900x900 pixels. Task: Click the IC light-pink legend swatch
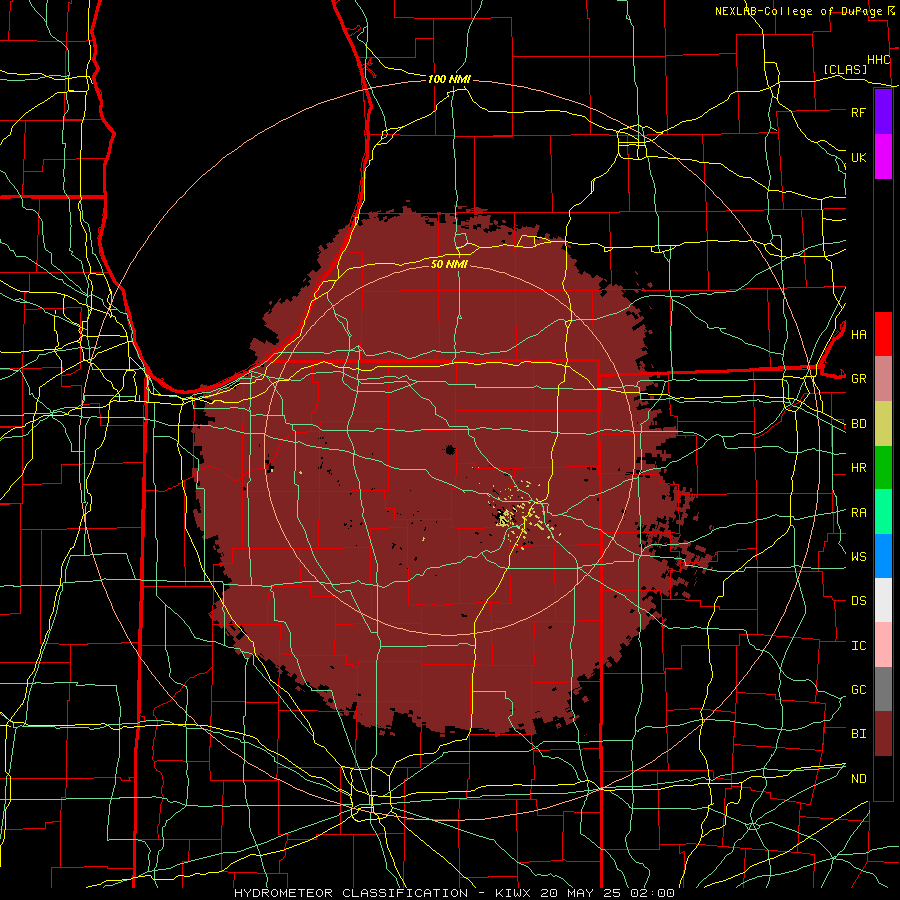(883, 645)
